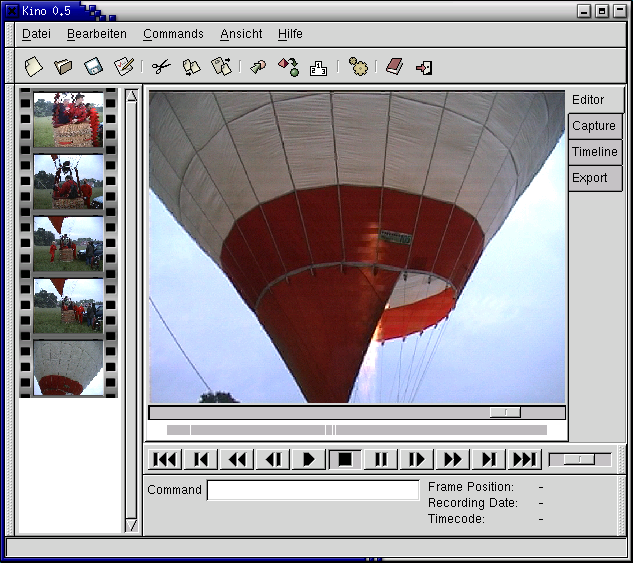Click the Command input field
633x563 pixels.
tap(312, 490)
